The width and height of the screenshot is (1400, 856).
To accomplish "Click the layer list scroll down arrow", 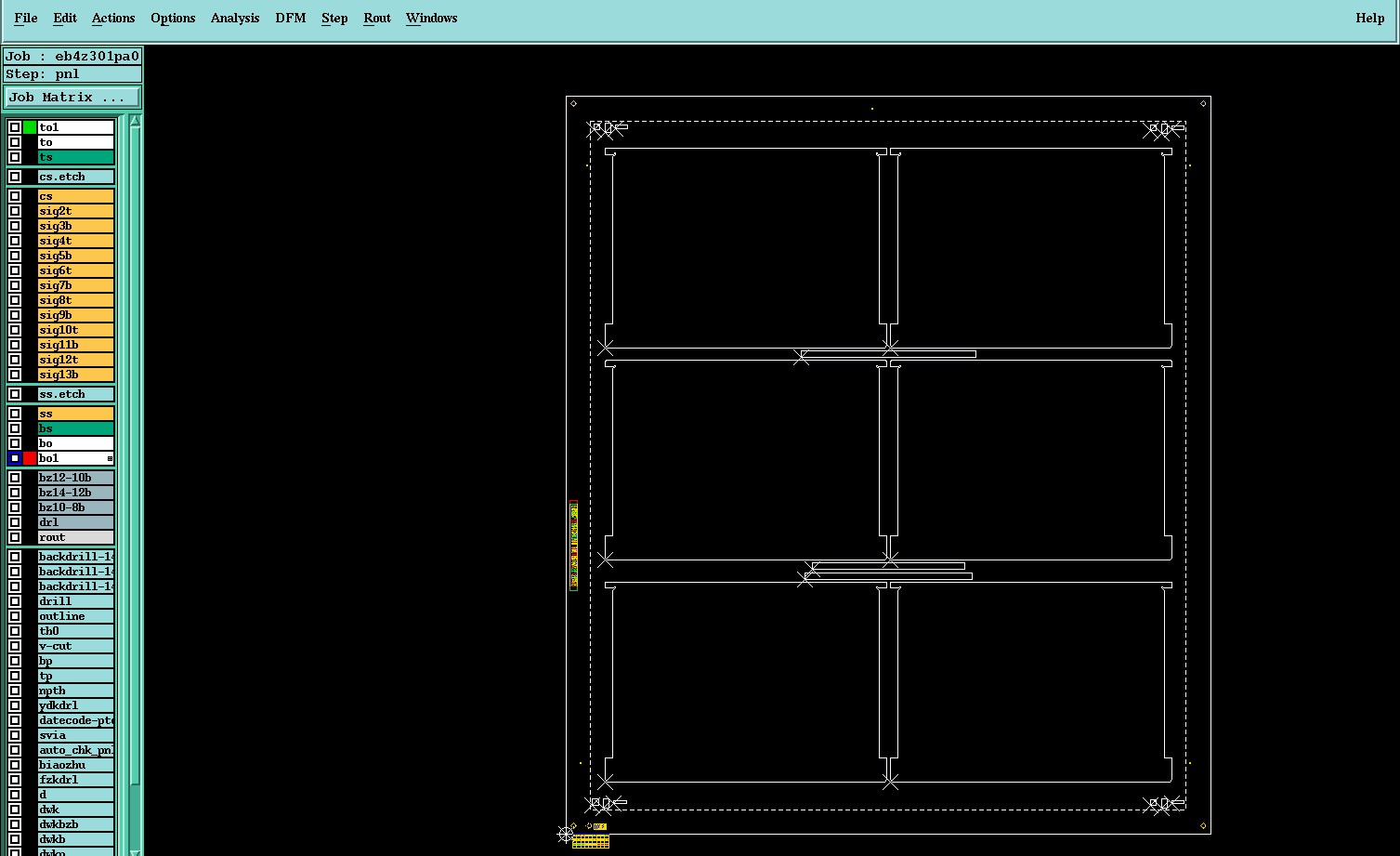I will pyautogui.click(x=135, y=851).
